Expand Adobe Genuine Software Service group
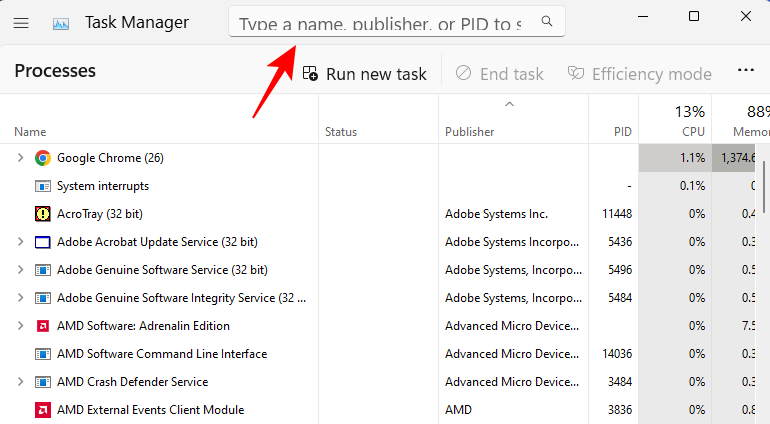 point(20,270)
